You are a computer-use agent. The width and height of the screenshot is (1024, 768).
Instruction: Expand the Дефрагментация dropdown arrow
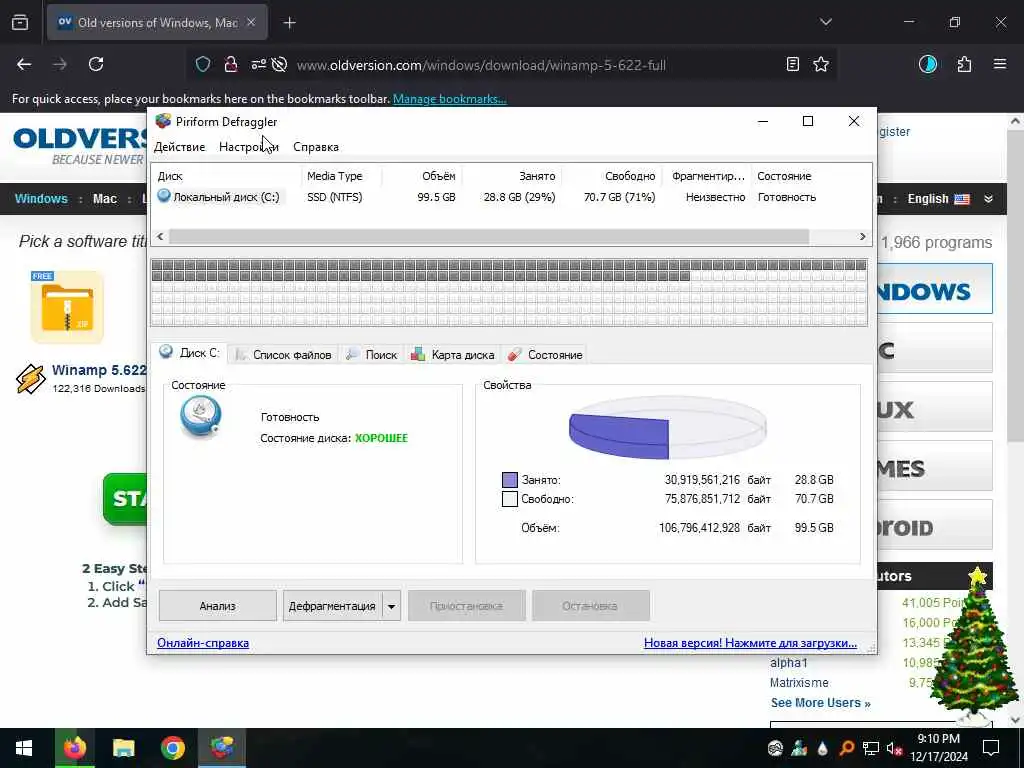coord(391,606)
